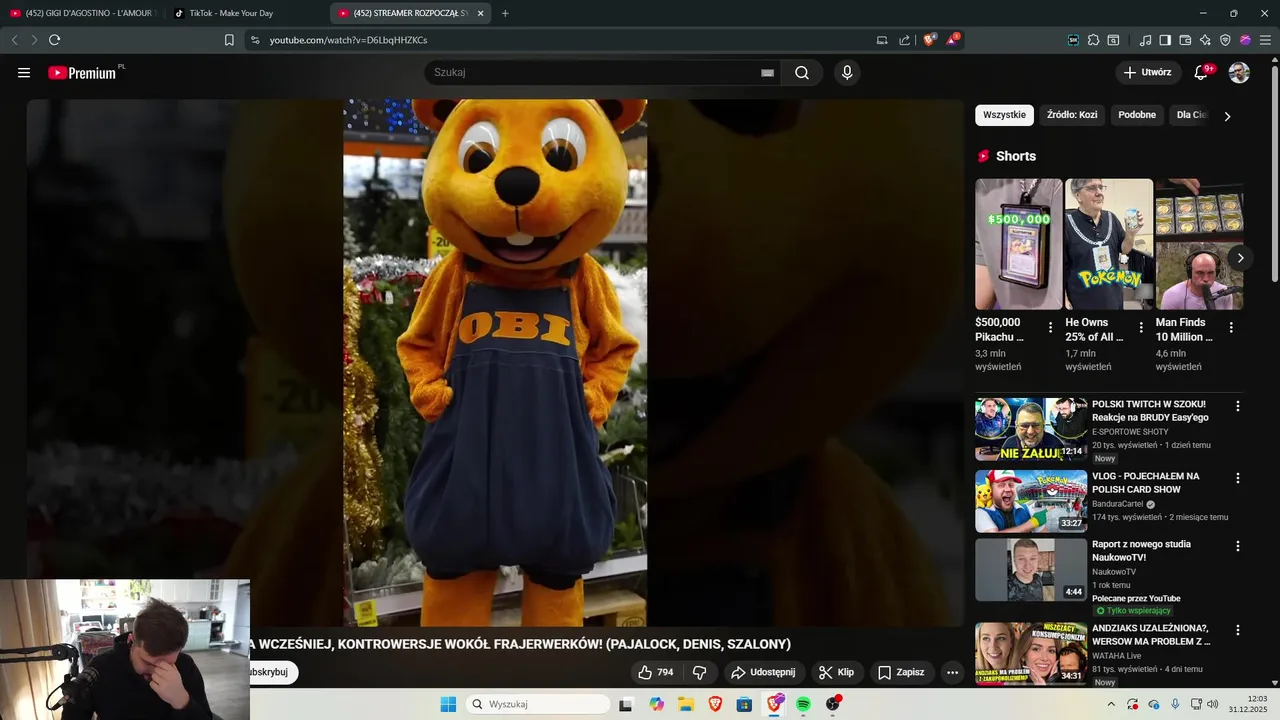Reload the page with browser refresh icon

[x=54, y=40]
